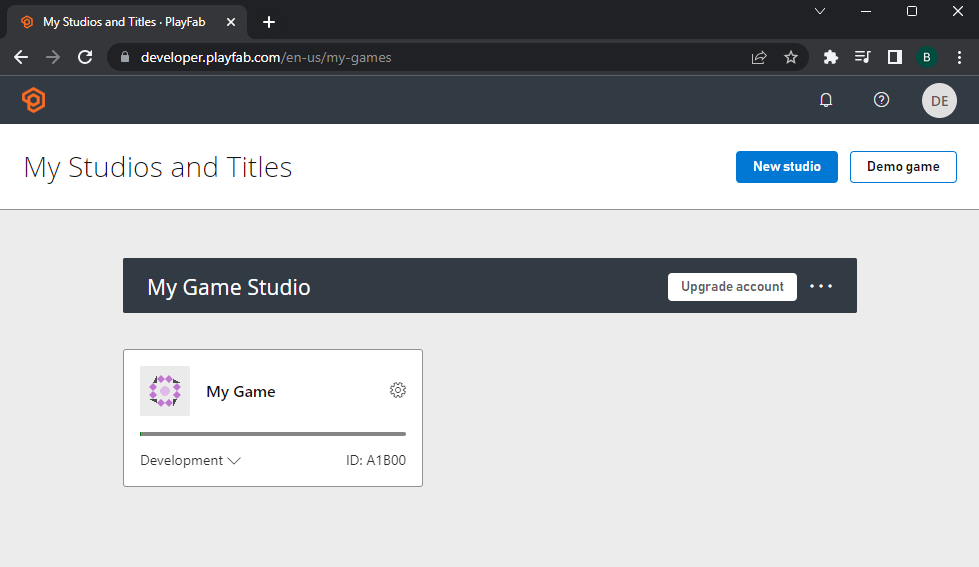Viewport: 979px width, 567px height.
Task: Click the Demo game button
Action: pyautogui.click(x=903, y=167)
